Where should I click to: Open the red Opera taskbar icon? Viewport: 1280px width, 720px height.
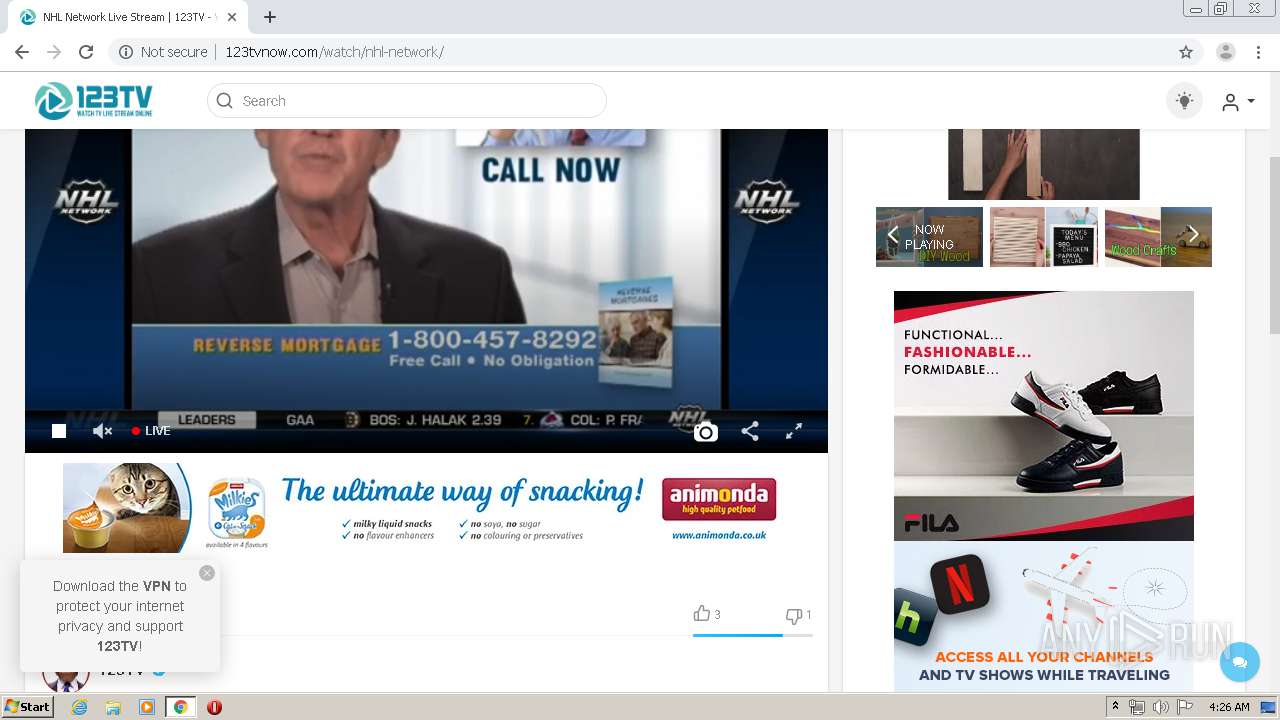tap(214, 707)
